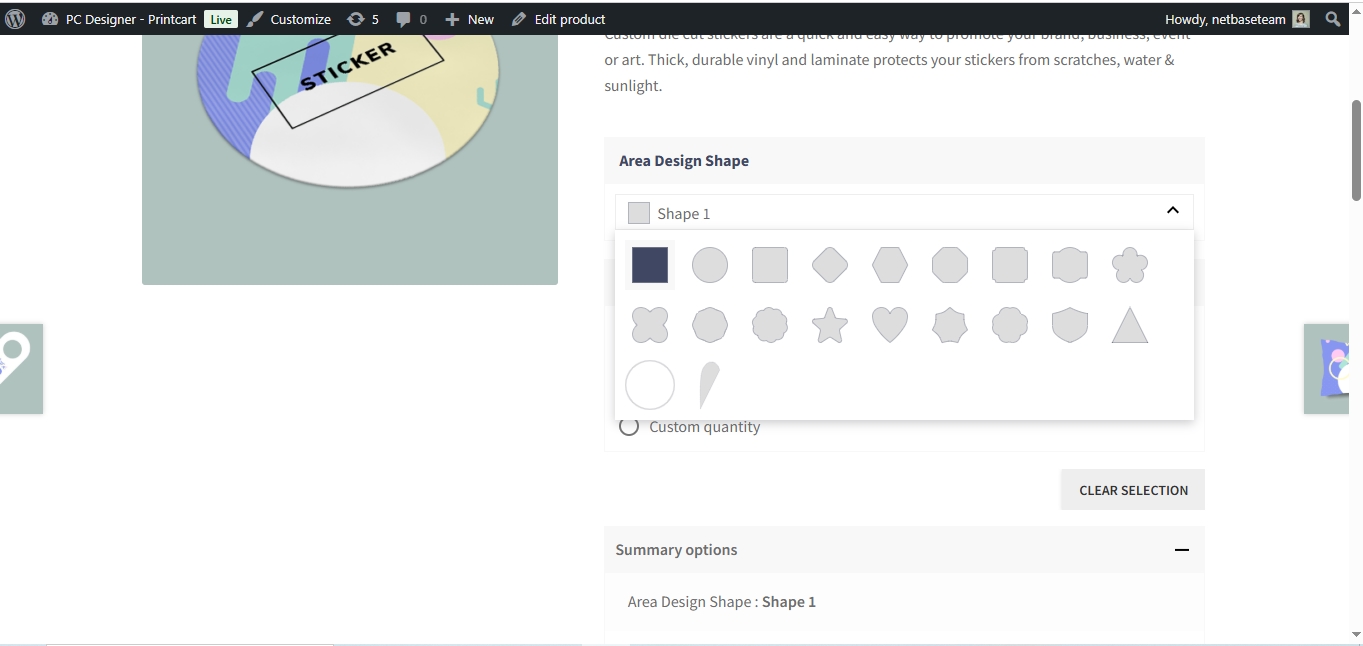Viewport: 1363px width, 646px height.
Task: Select the hexagon shape icon
Action: coord(889,265)
